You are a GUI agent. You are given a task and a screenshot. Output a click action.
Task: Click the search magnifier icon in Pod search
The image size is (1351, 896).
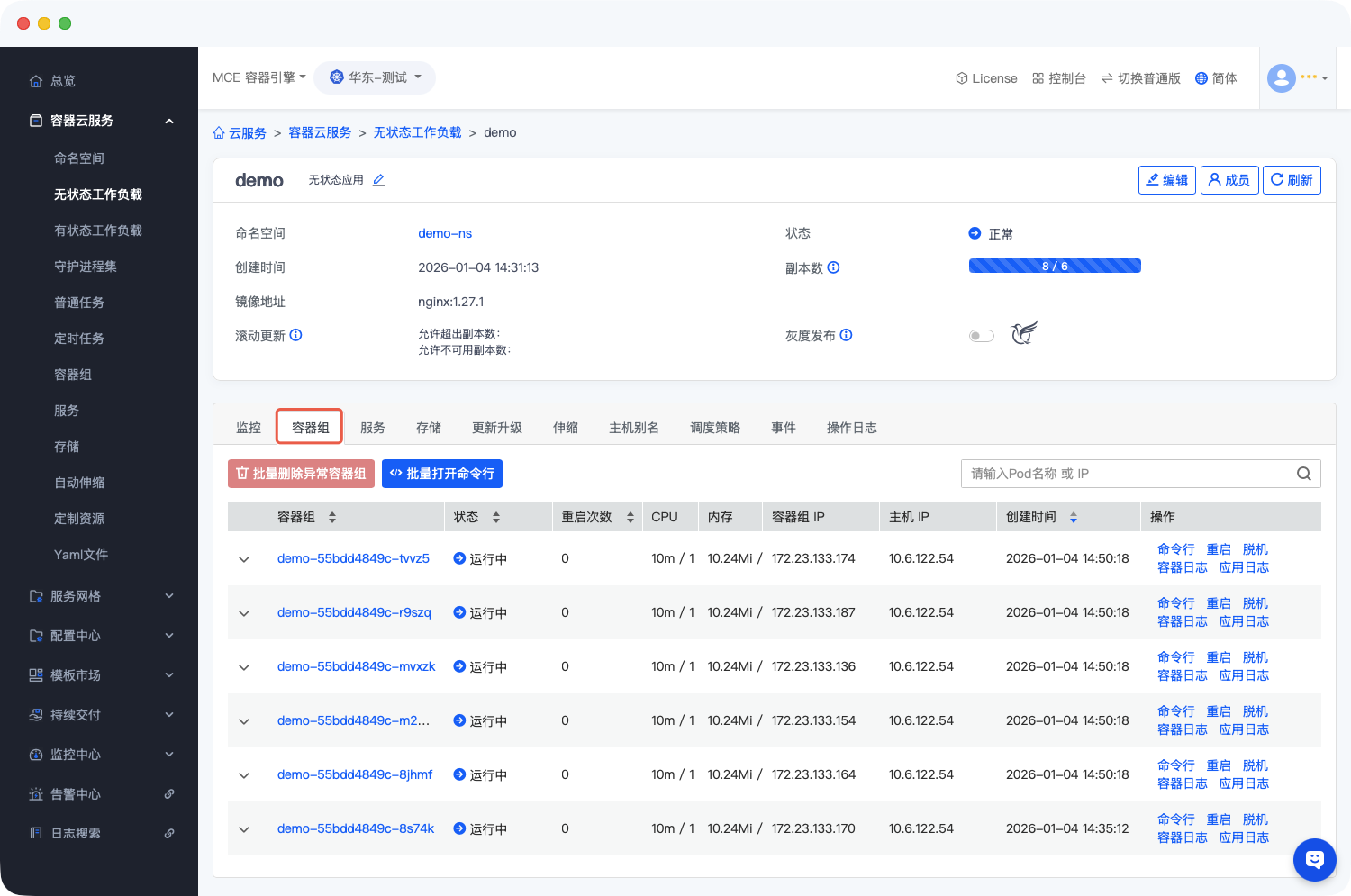pos(1303,474)
